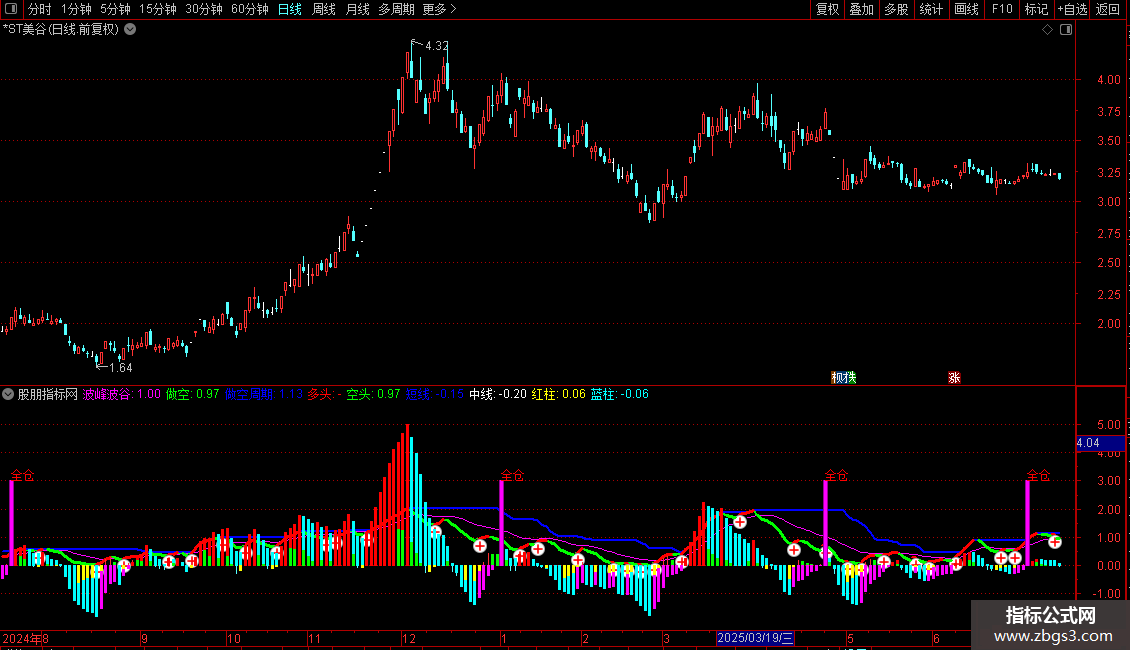
Task: Expand the 股朋指标网 indicator dropdown arrow
Action: 8,394
